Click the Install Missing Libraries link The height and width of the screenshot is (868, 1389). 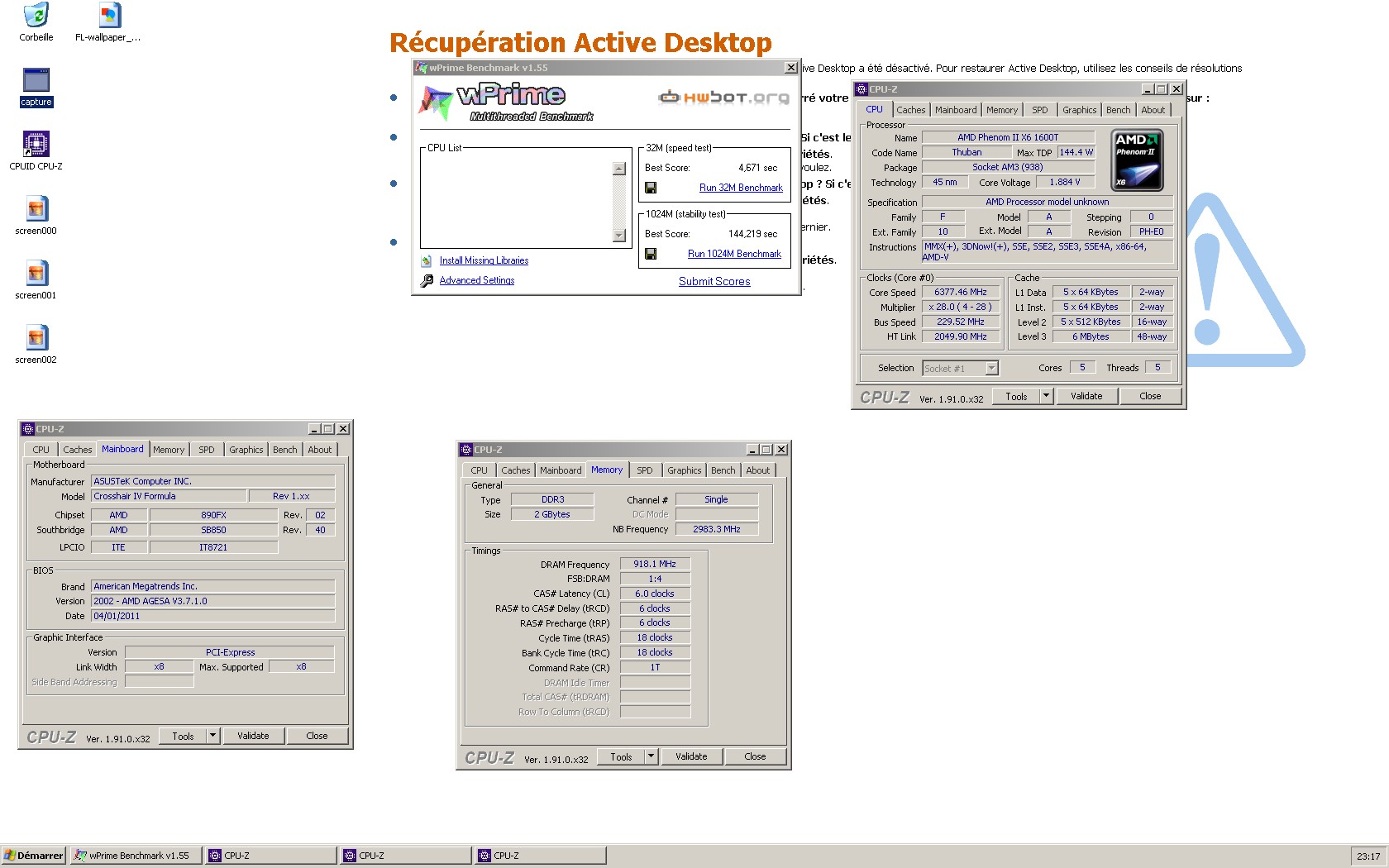click(x=484, y=260)
